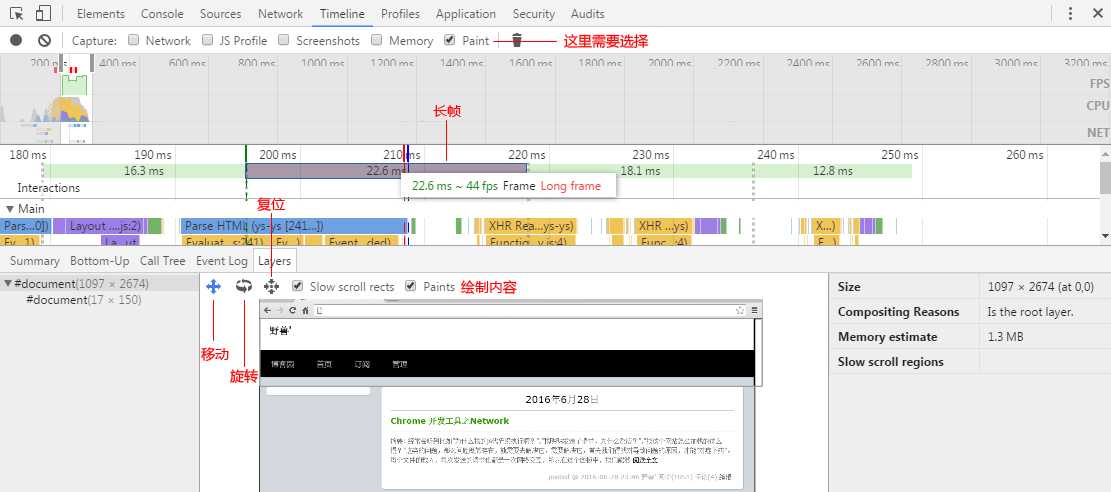Toggle the Slow scroll rects checkbox
This screenshot has height=492, width=1111.
(x=298, y=286)
